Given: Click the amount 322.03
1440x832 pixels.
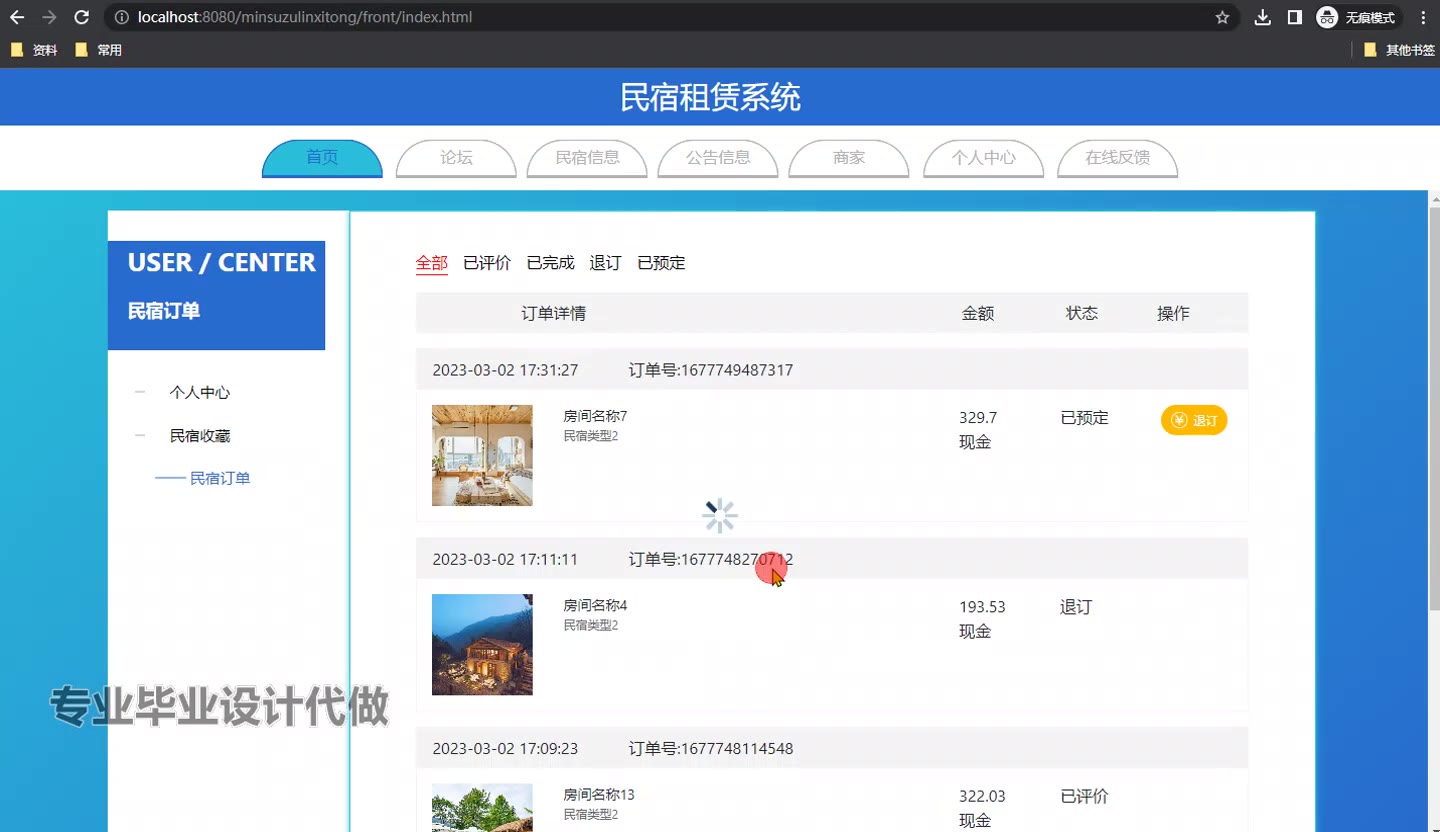Looking at the screenshot, I should [982, 797].
